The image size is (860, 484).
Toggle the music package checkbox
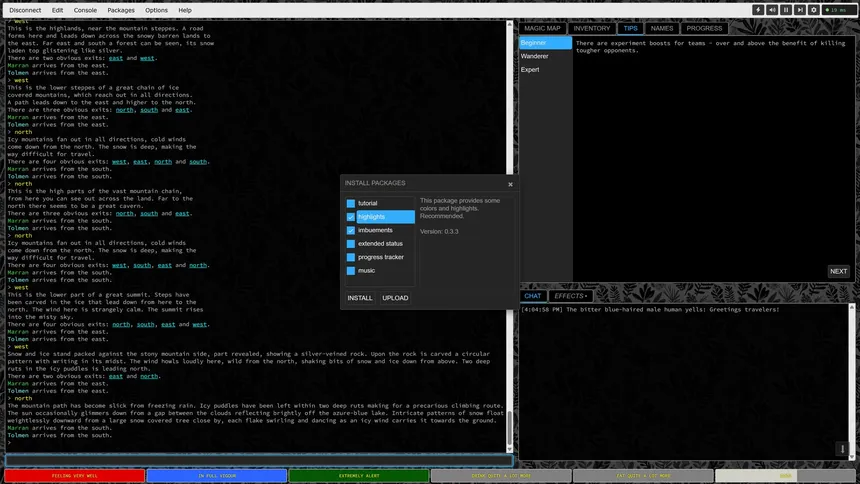350,271
